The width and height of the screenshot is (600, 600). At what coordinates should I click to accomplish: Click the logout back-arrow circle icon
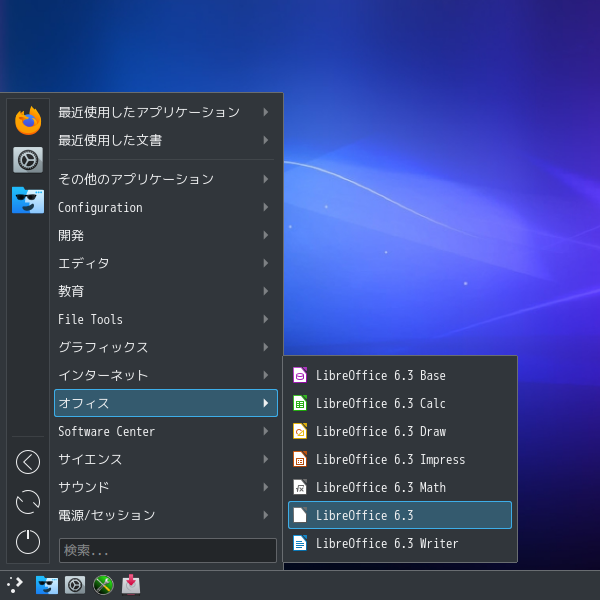28,462
